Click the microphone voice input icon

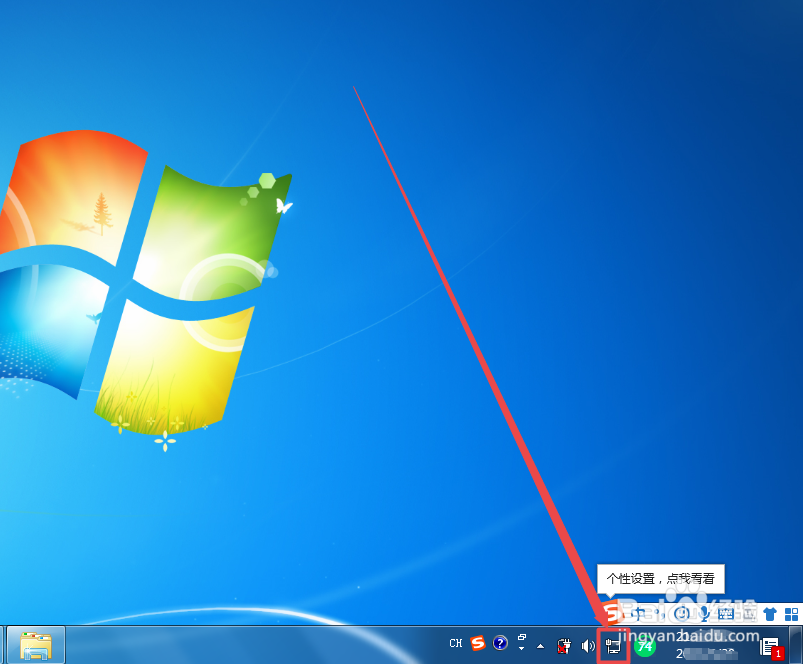704,613
